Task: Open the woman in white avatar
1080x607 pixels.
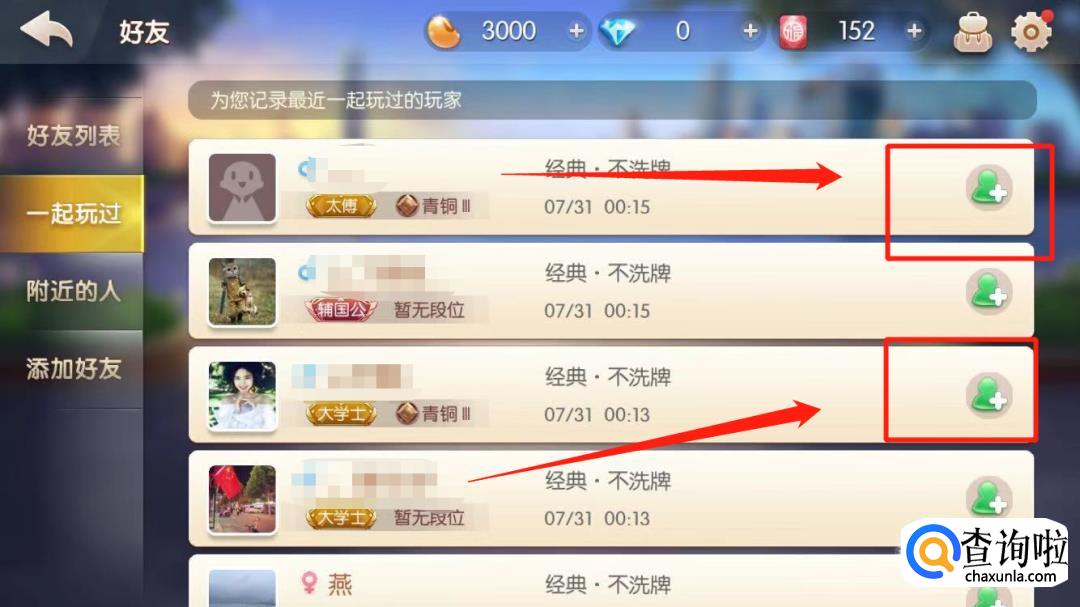Action: click(242, 395)
